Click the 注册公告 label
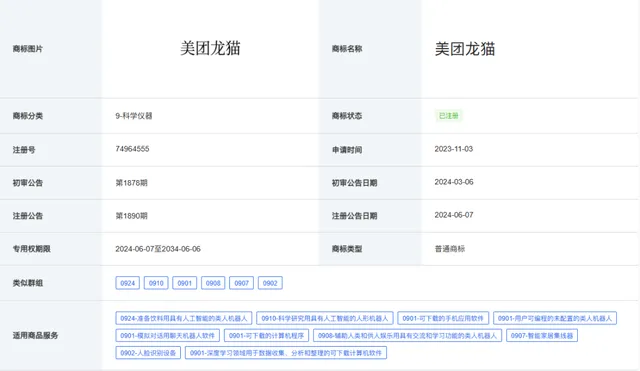The height and width of the screenshot is (371, 640). (28, 216)
